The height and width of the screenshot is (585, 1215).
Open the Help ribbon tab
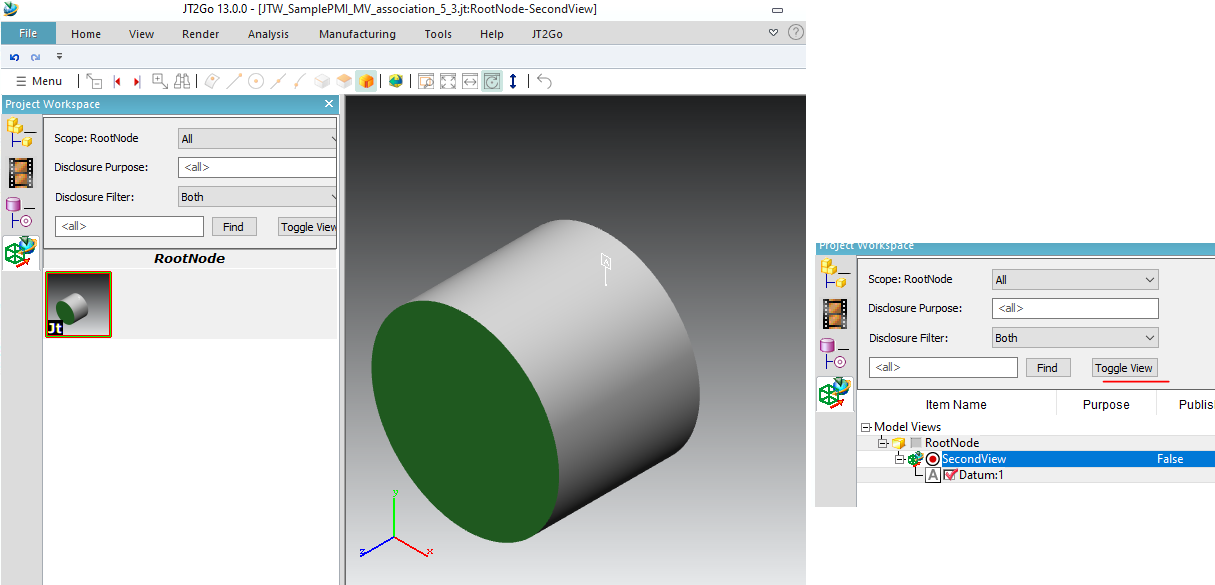point(492,34)
